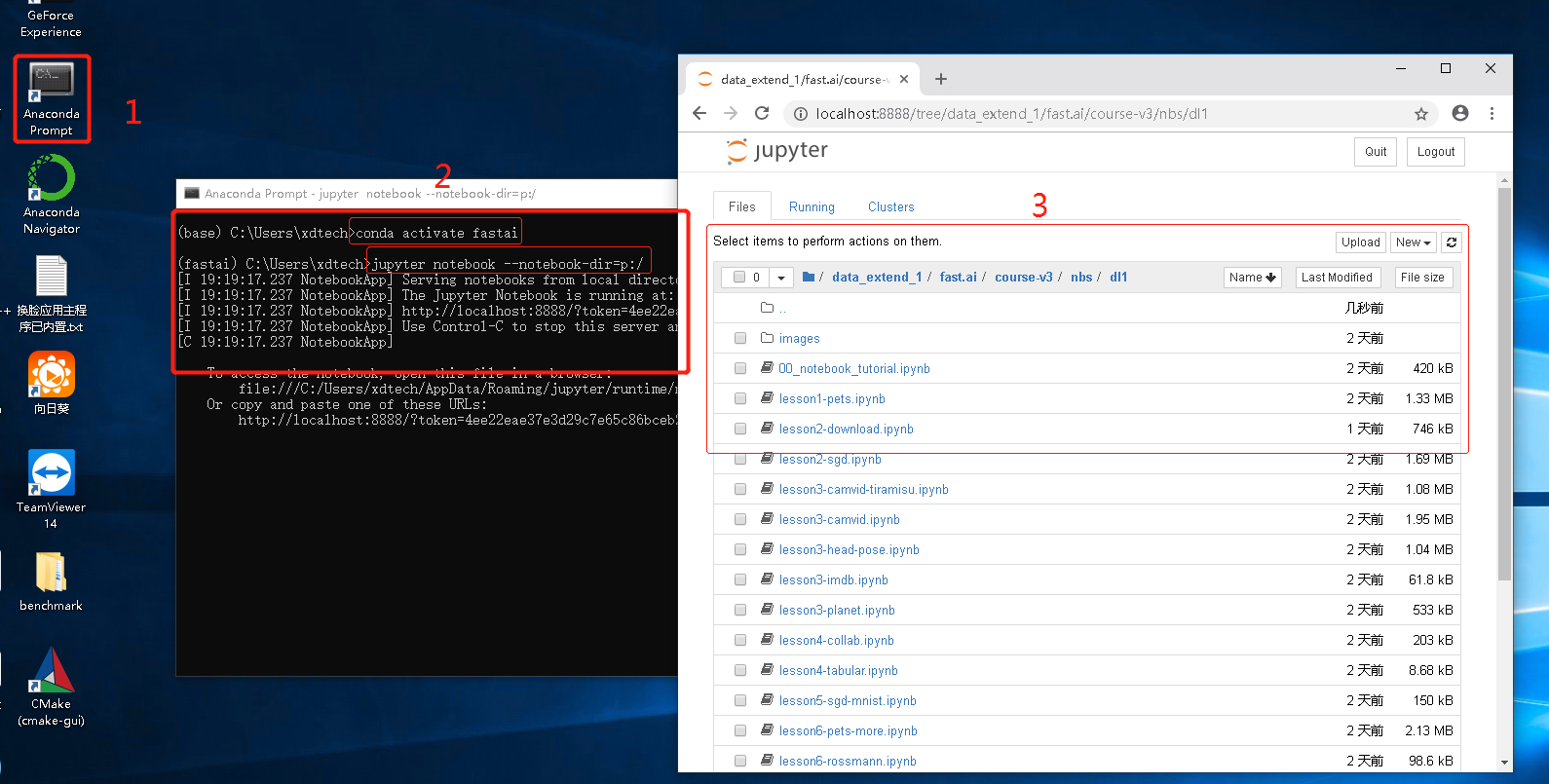Expand the New dropdown button

[1413, 243]
